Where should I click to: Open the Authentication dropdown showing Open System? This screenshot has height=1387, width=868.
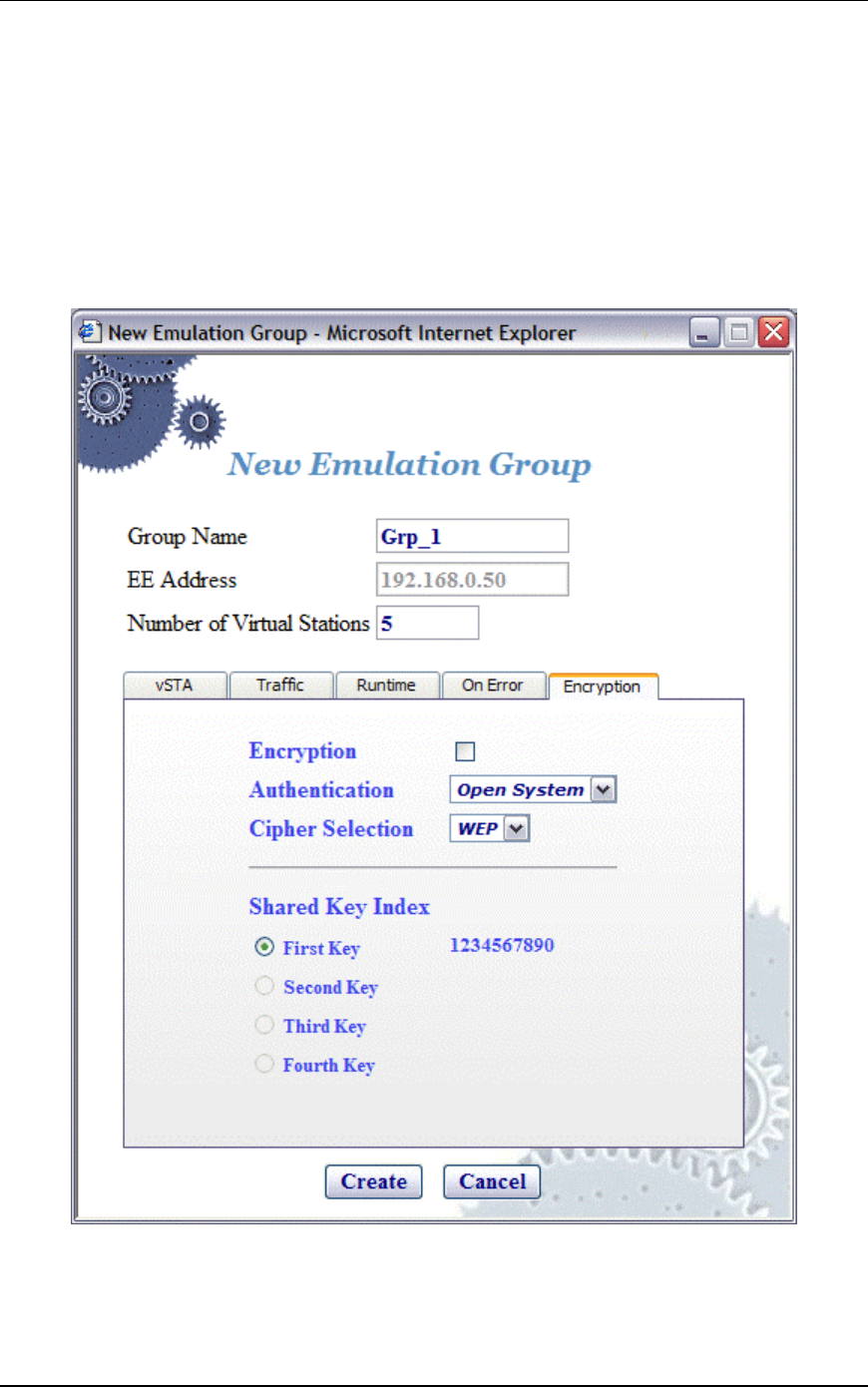coord(533,789)
